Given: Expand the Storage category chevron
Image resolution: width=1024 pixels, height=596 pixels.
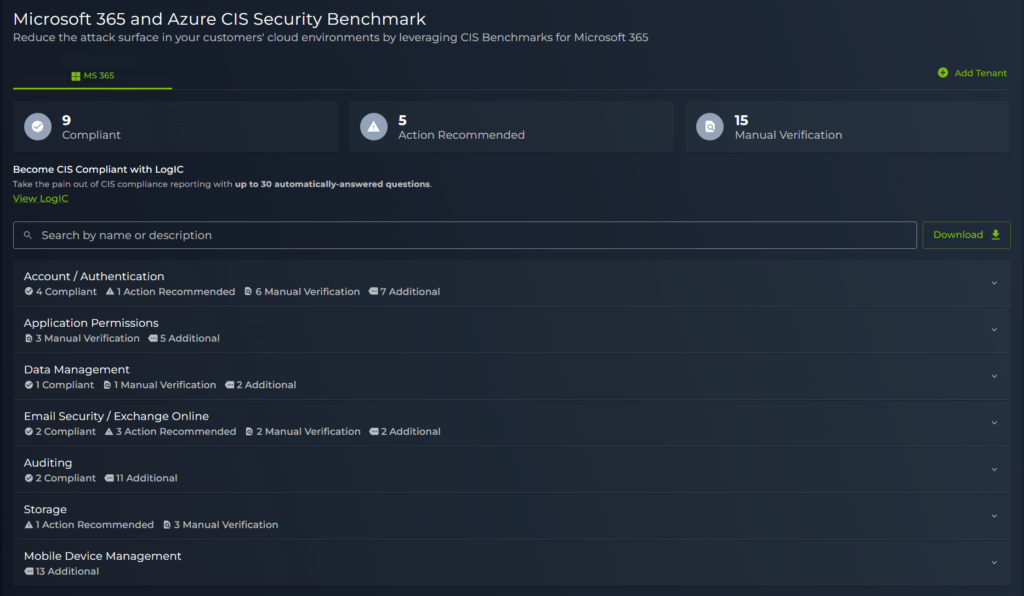Looking at the screenshot, I should coord(994,516).
